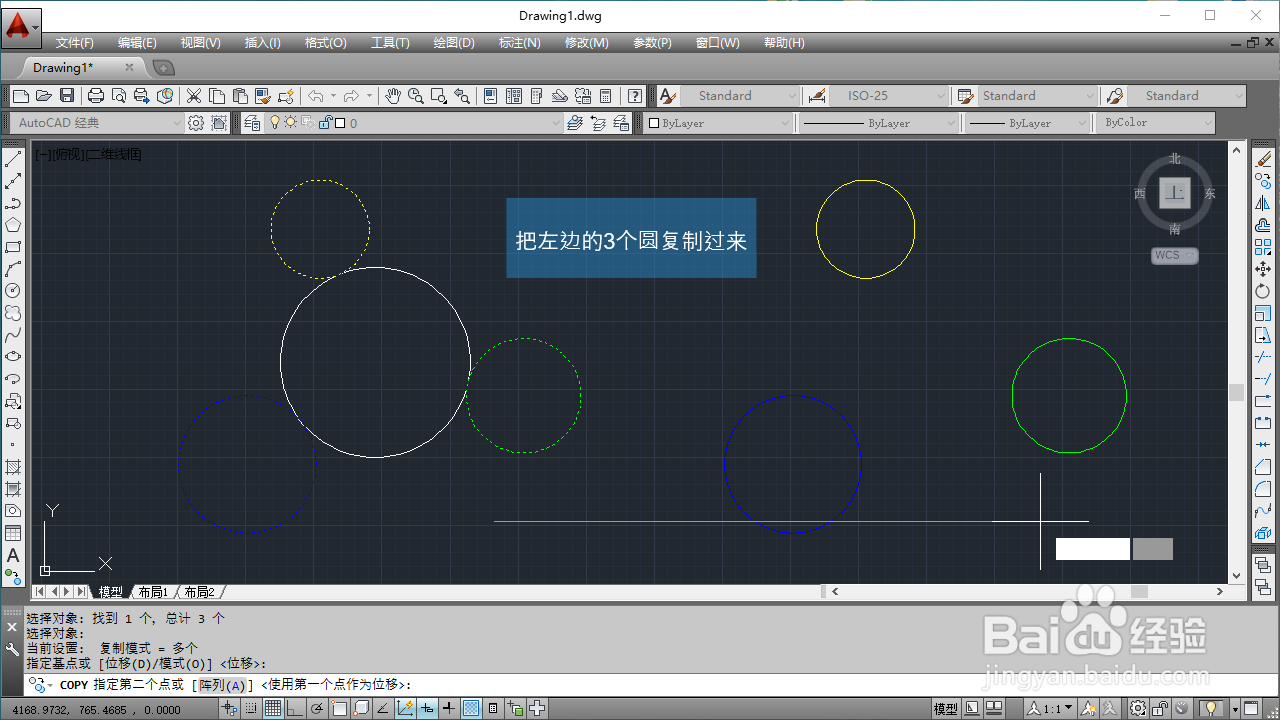Open the 格式(O) menu

tap(325, 43)
